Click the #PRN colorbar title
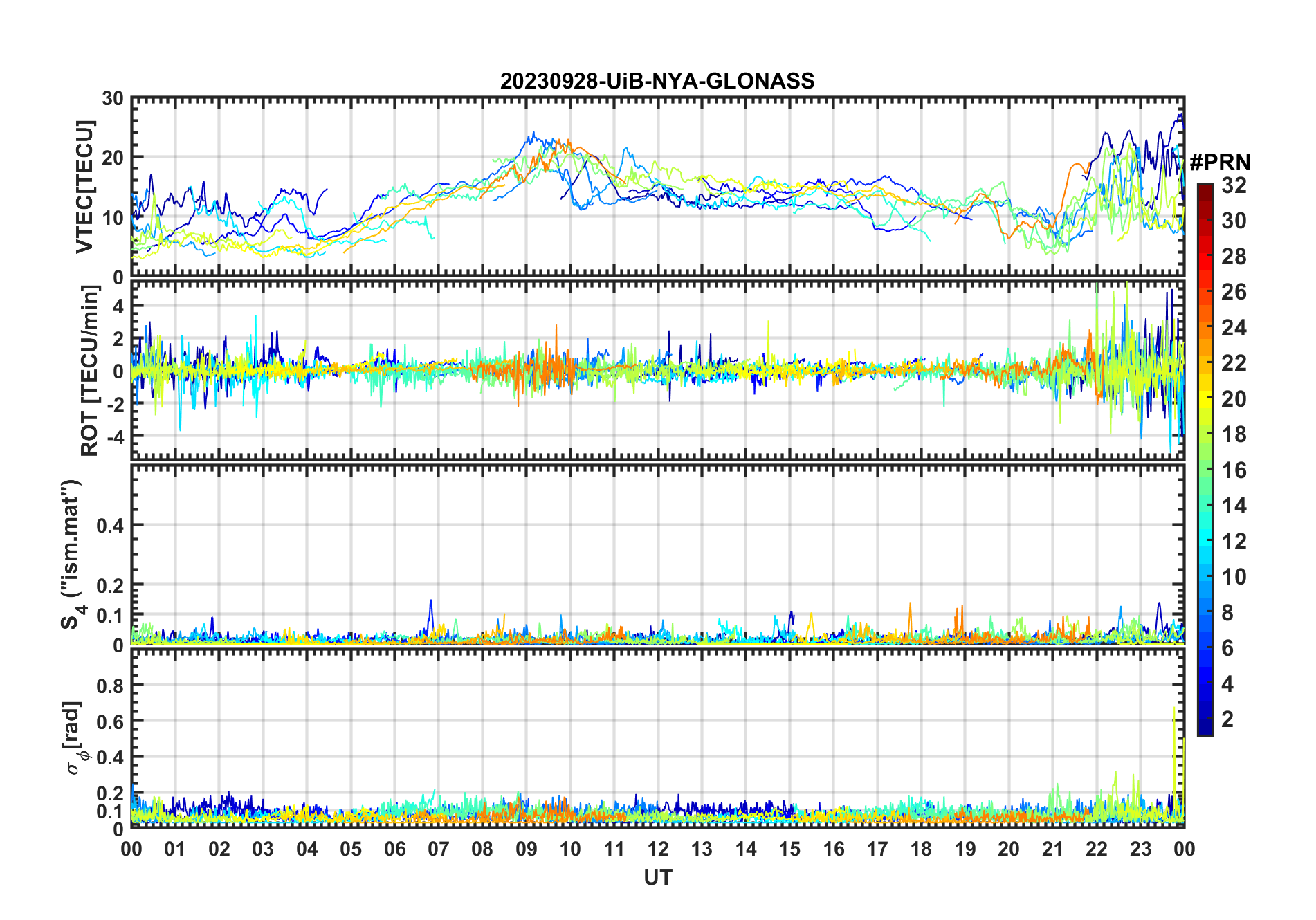 1220,163
